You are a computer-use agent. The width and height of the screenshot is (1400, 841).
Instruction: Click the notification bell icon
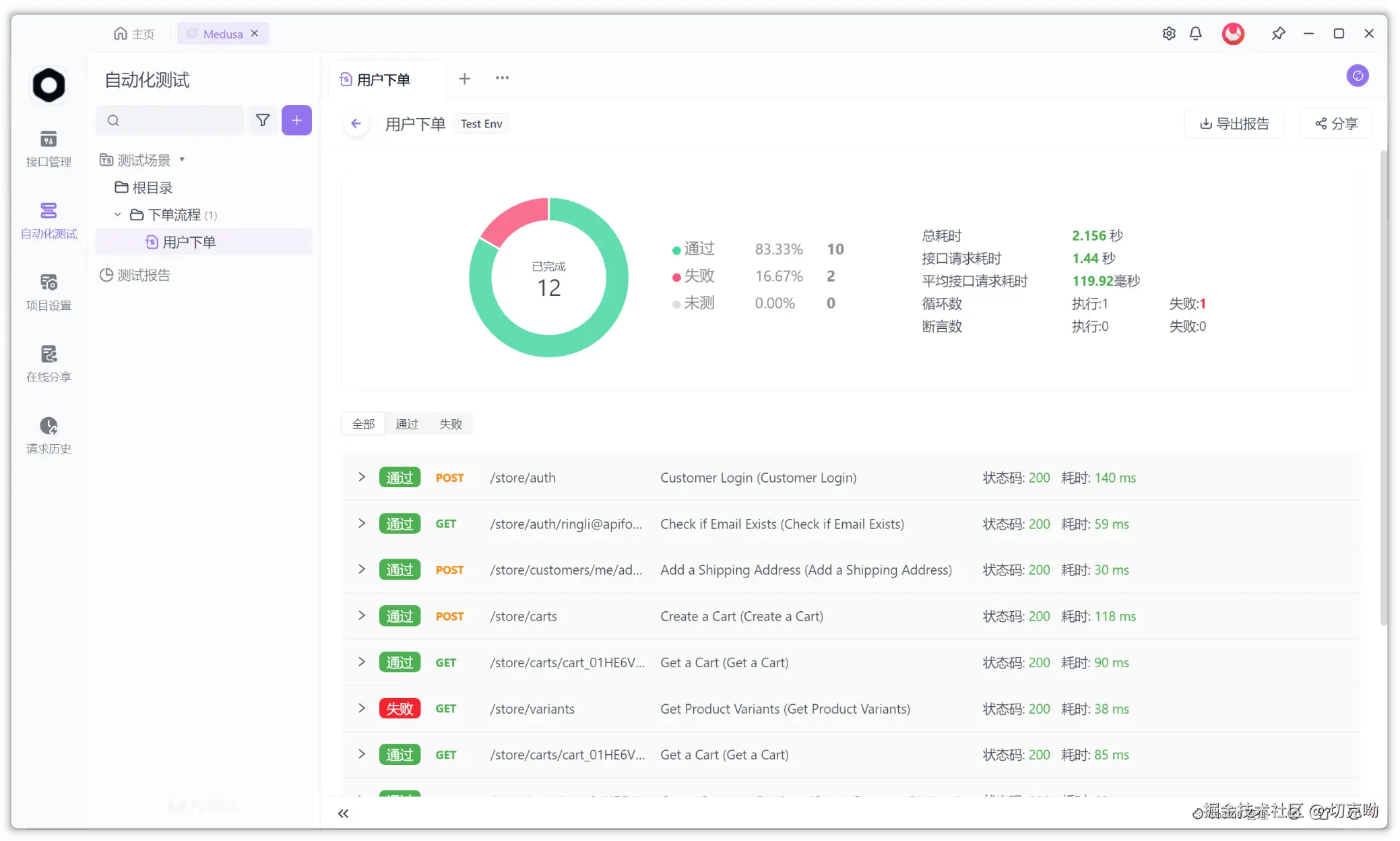click(x=1195, y=34)
